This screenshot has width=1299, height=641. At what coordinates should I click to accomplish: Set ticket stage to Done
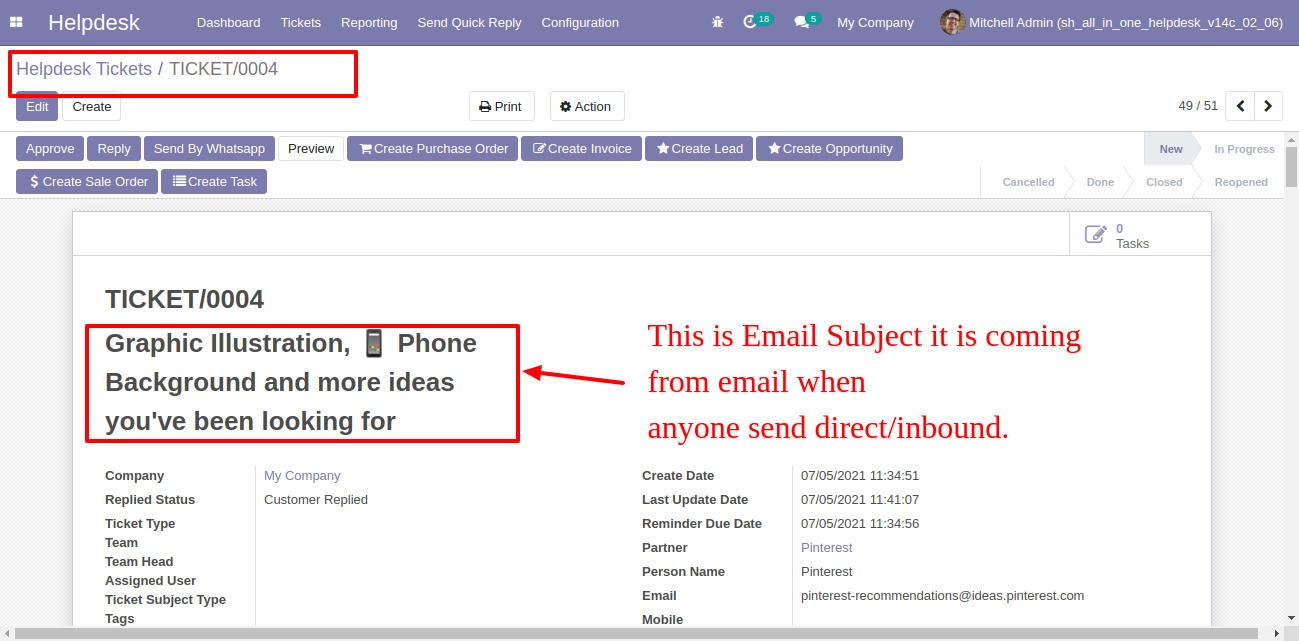pyautogui.click(x=1100, y=182)
